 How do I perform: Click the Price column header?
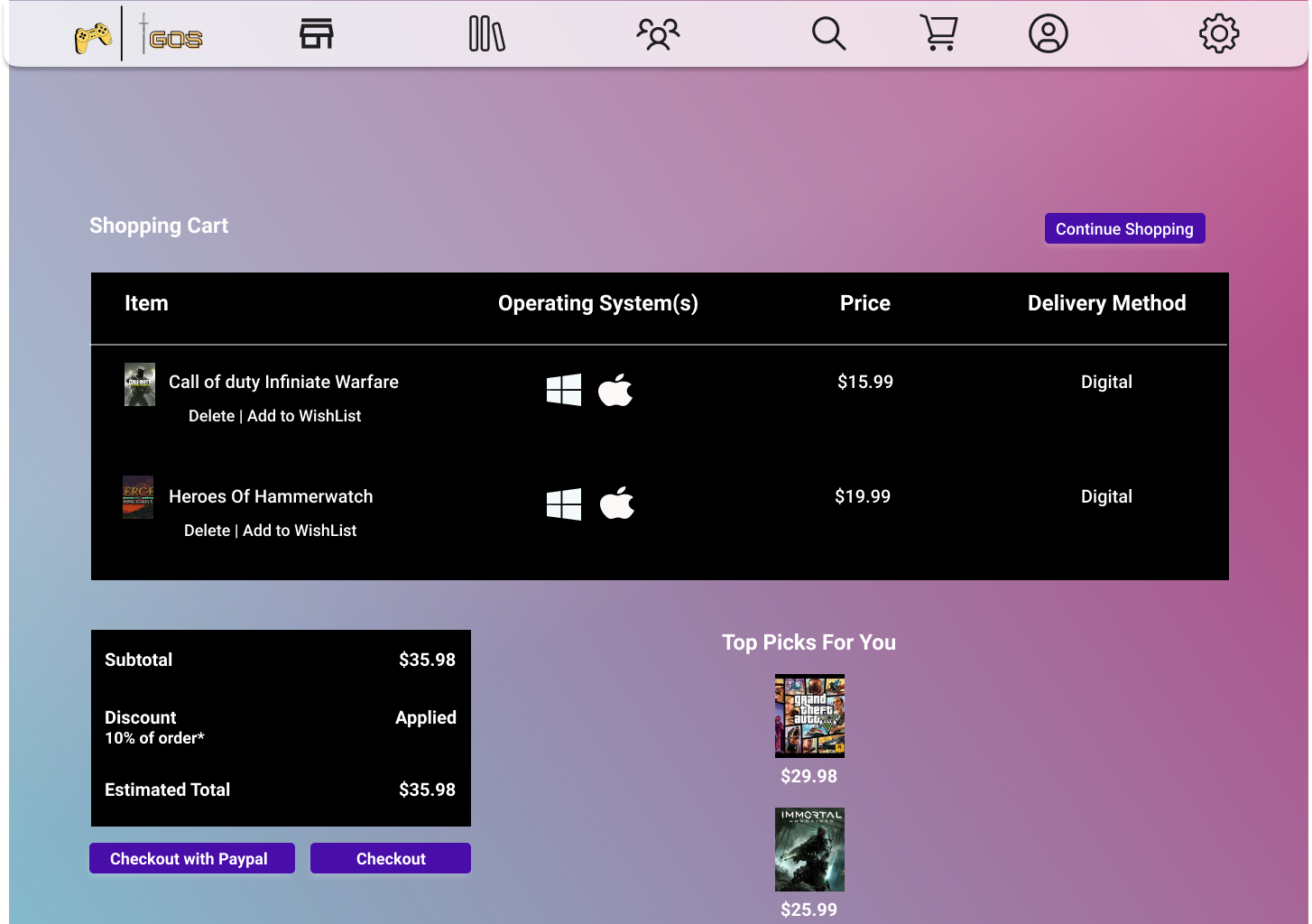coord(865,303)
